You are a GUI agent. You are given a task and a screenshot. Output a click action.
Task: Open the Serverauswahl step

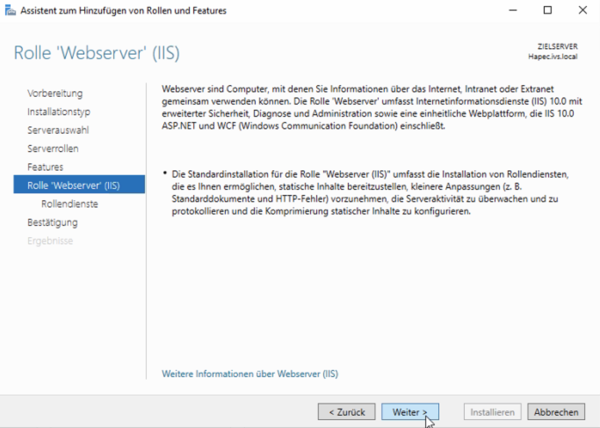coord(58,130)
